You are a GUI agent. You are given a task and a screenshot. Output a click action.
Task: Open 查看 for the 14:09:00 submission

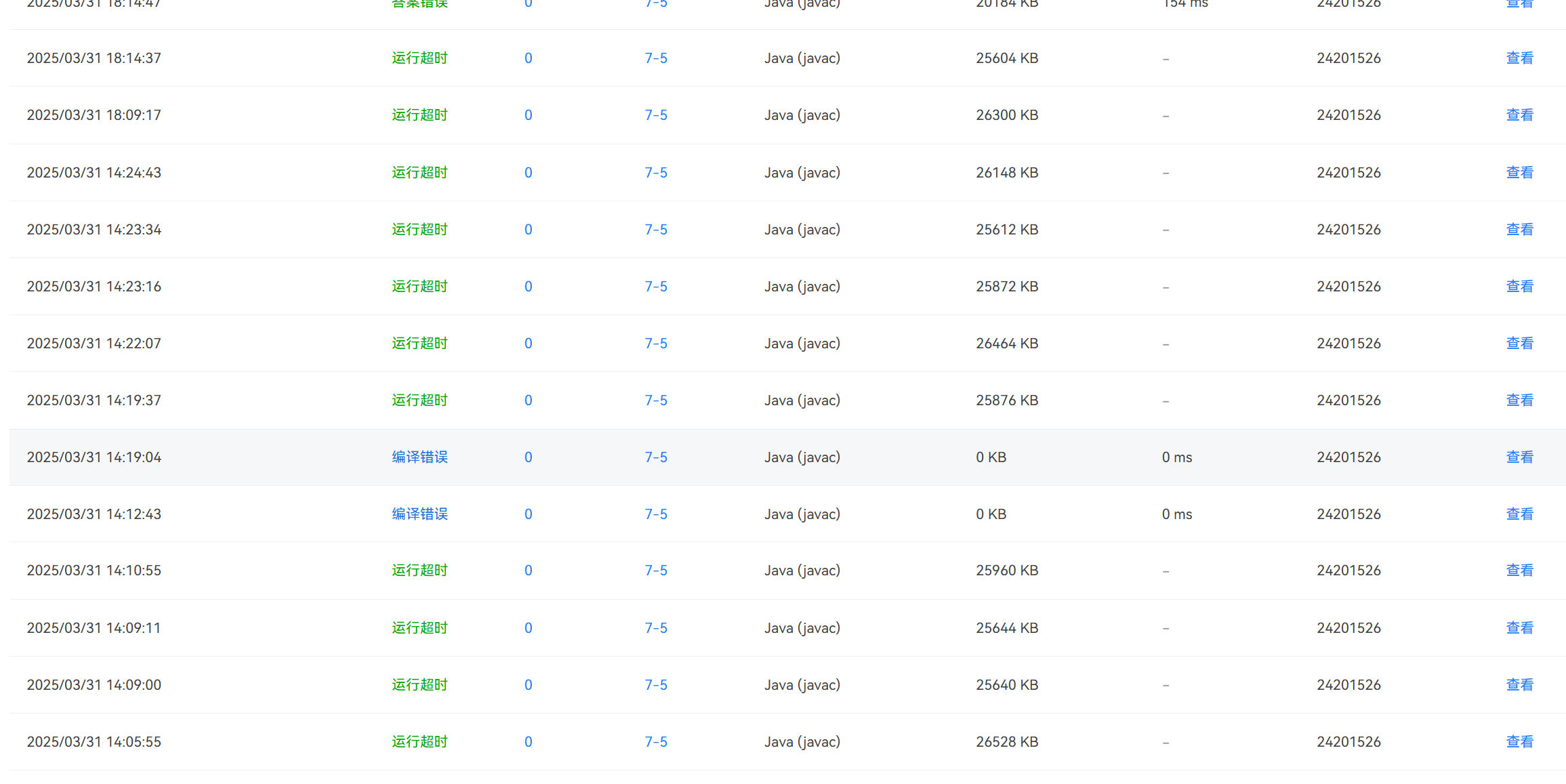click(x=1519, y=685)
